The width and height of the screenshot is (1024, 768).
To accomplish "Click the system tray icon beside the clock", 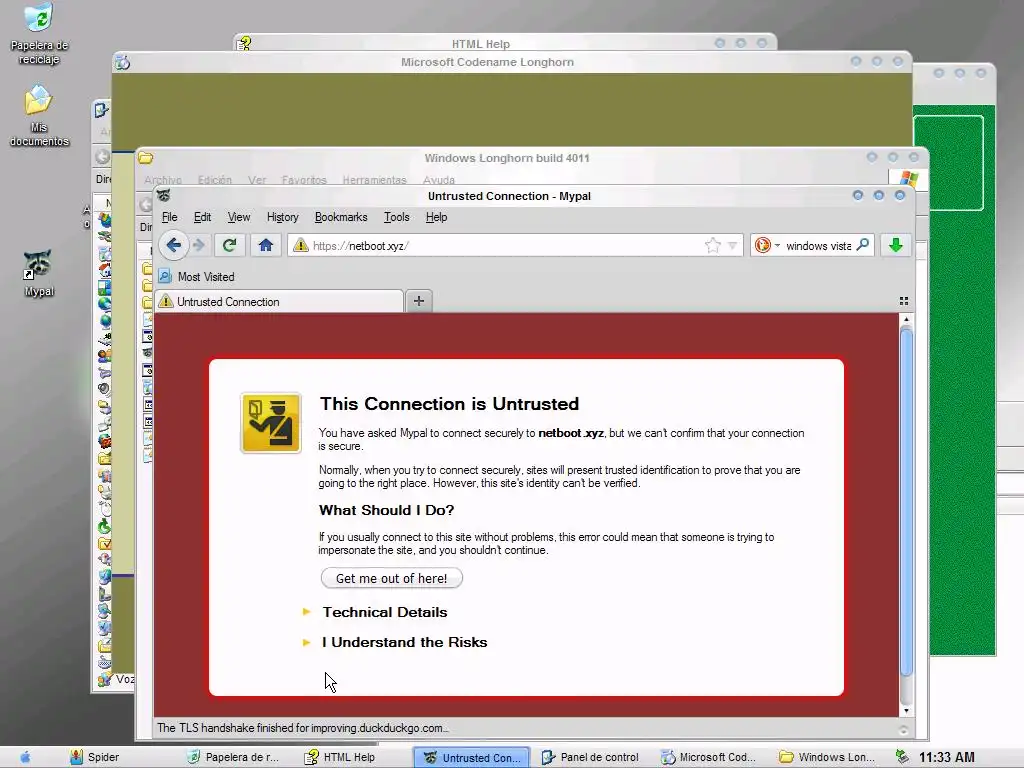I will pos(902,756).
